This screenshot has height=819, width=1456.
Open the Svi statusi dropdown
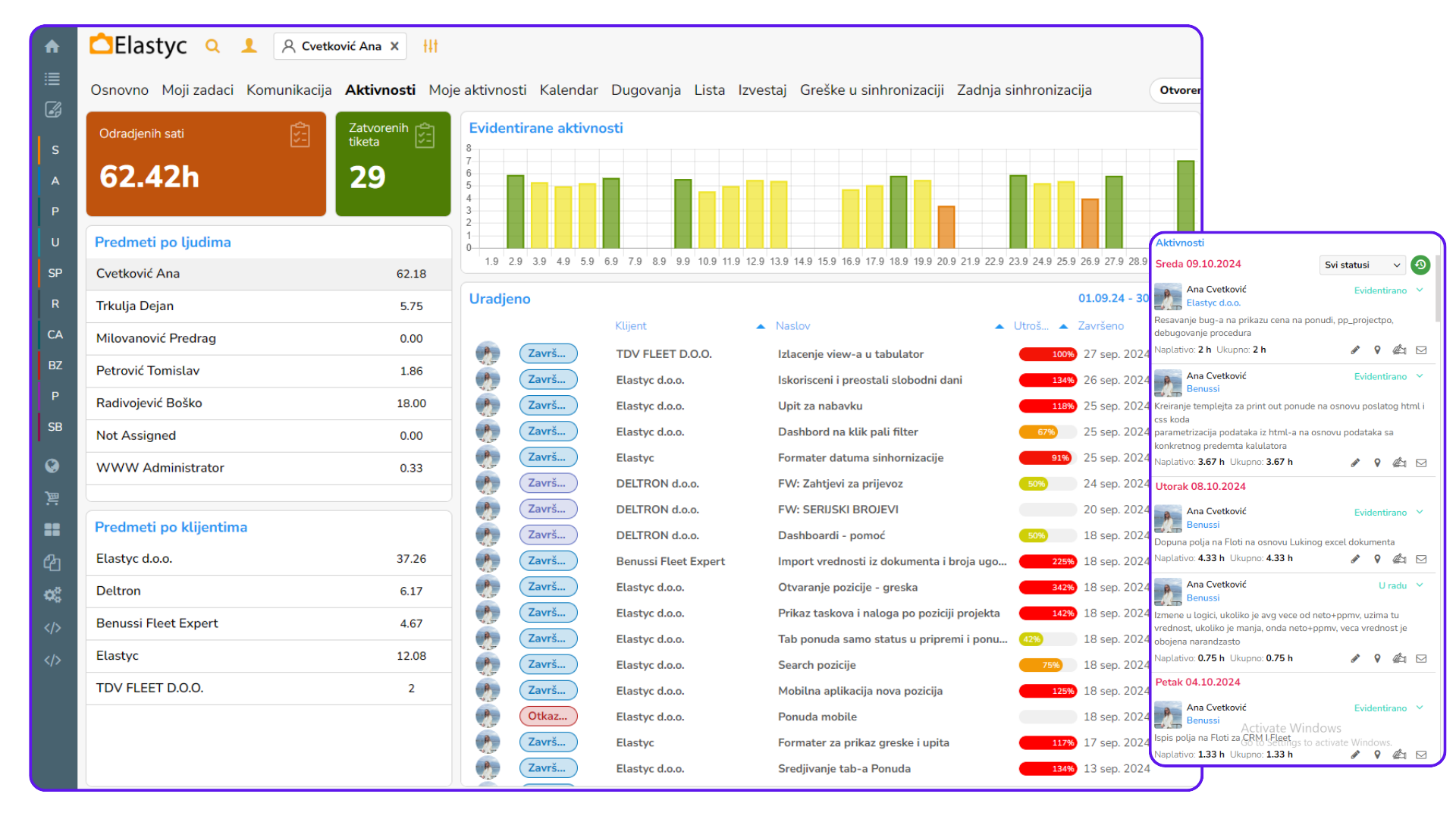[1362, 265]
